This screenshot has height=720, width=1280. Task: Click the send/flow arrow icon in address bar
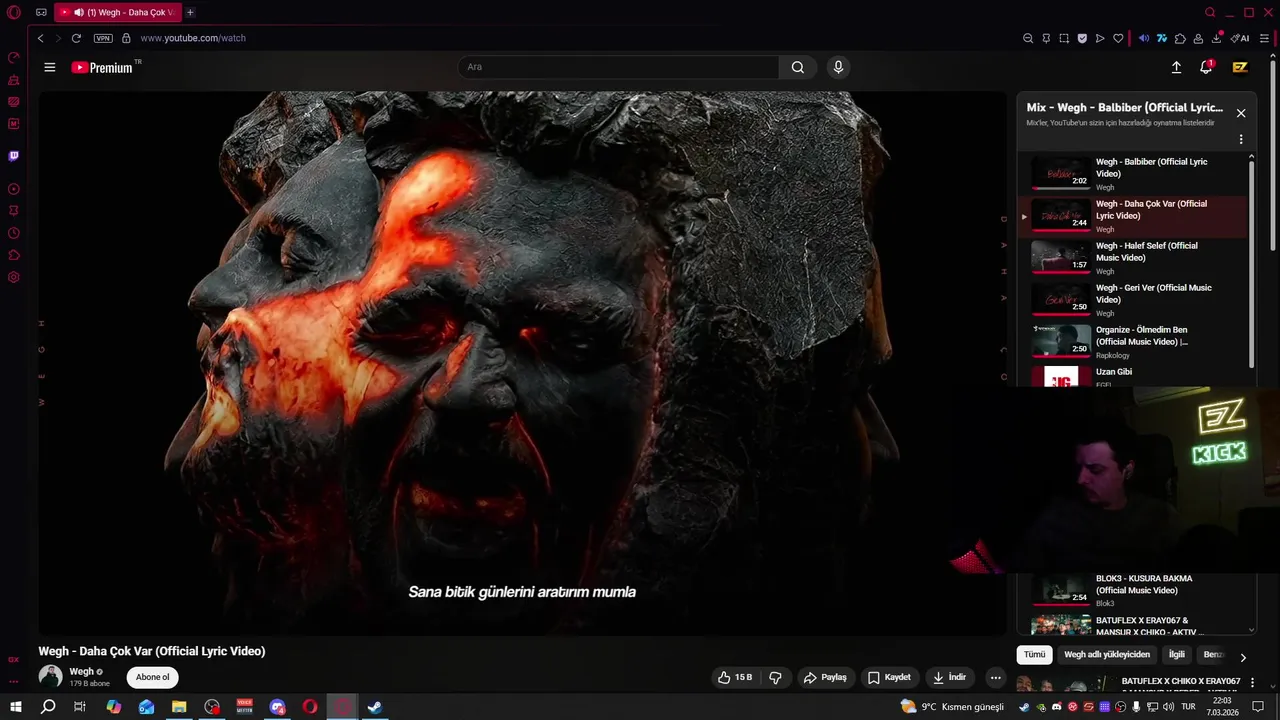click(x=1100, y=38)
